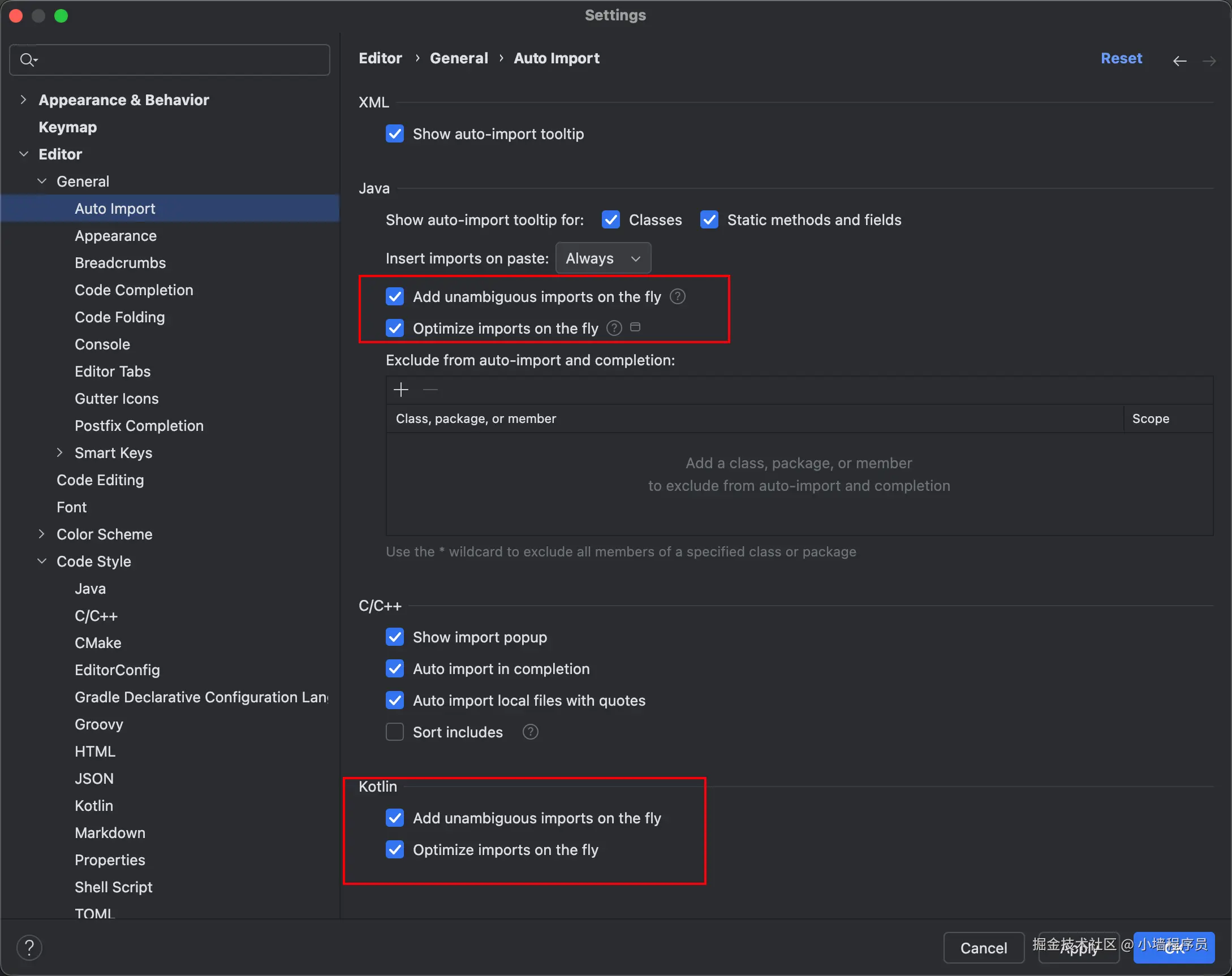The image size is (1232, 976).
Task: Enable the Sort includes checkbox
Action: tap(395, 732)
